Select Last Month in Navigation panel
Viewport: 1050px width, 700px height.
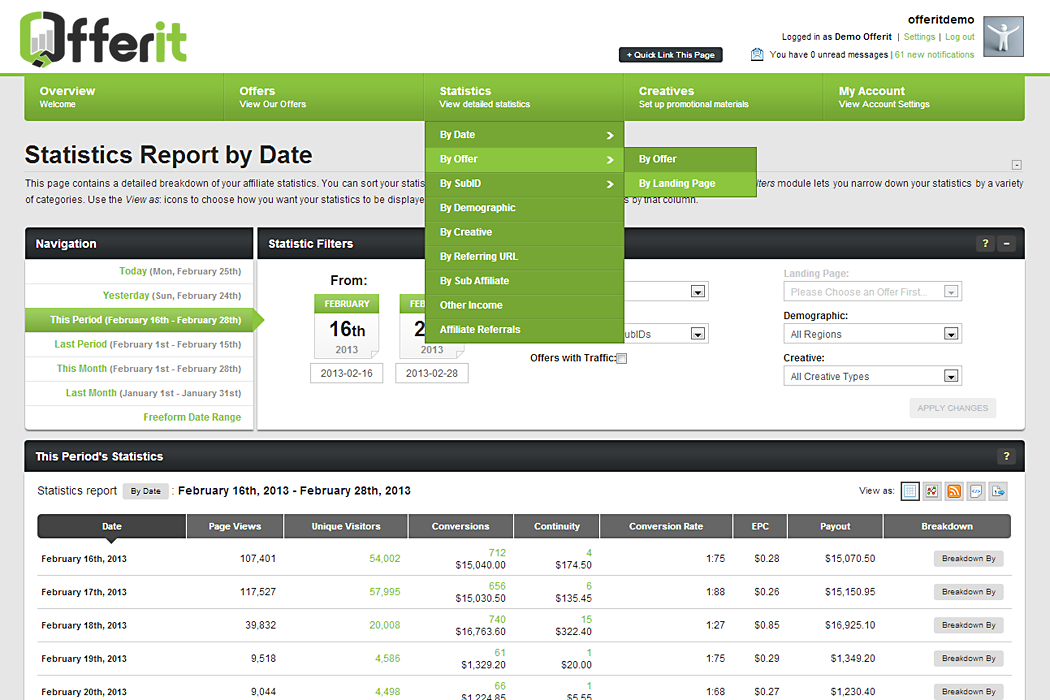[152, 393]
